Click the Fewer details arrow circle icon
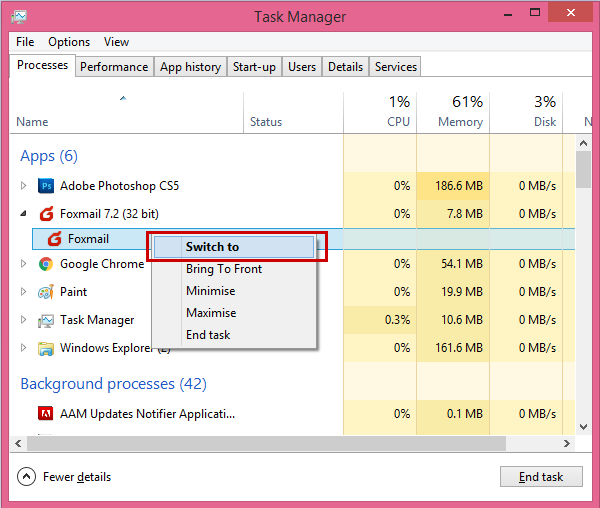600x508 pixels. (x=26, y=477)
